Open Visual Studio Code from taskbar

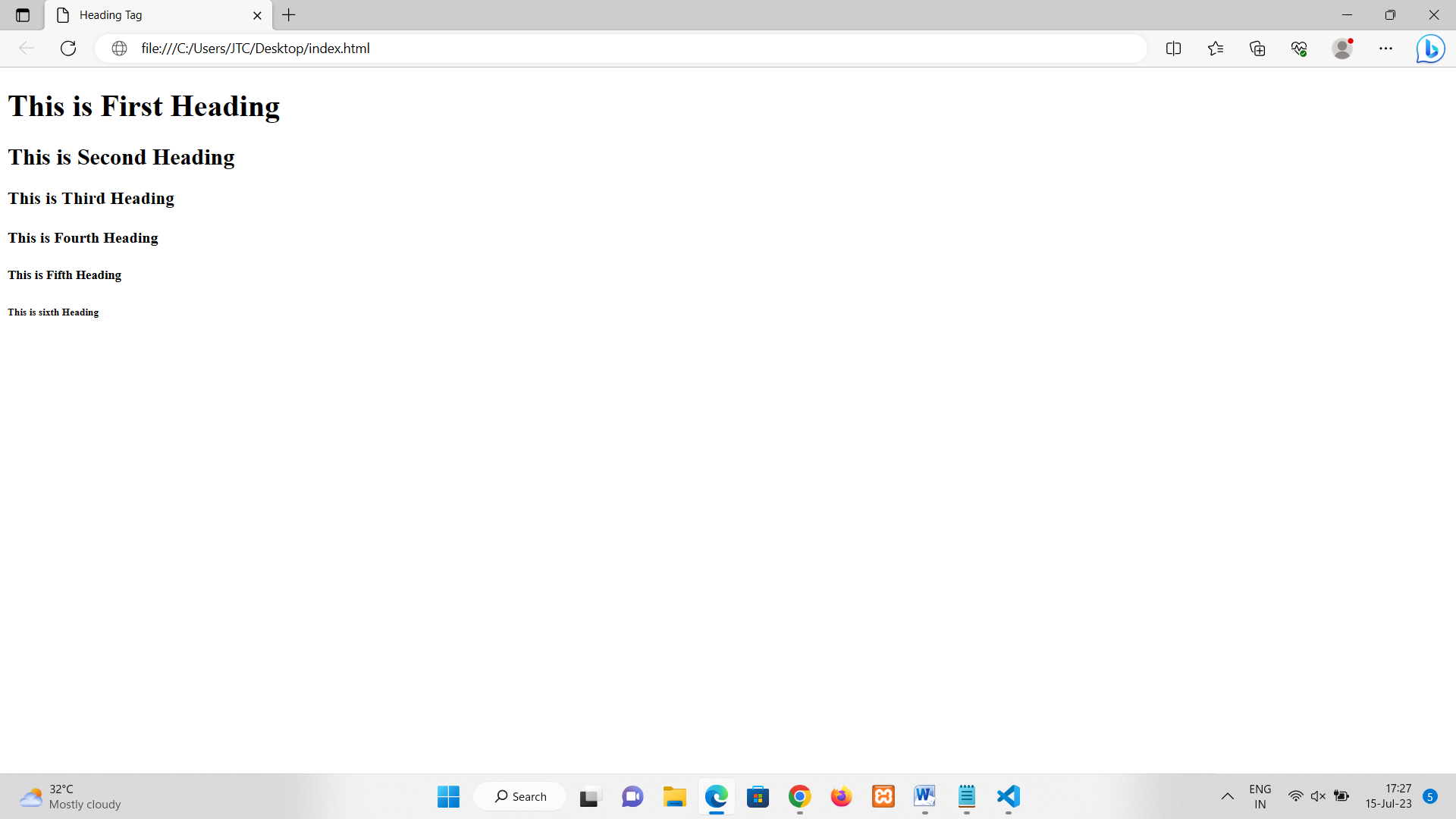pos(1008,796)
